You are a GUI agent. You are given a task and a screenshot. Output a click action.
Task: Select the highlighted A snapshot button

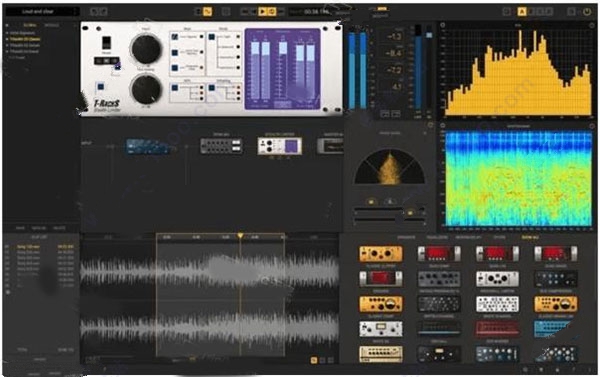click(x=522, y=12)
